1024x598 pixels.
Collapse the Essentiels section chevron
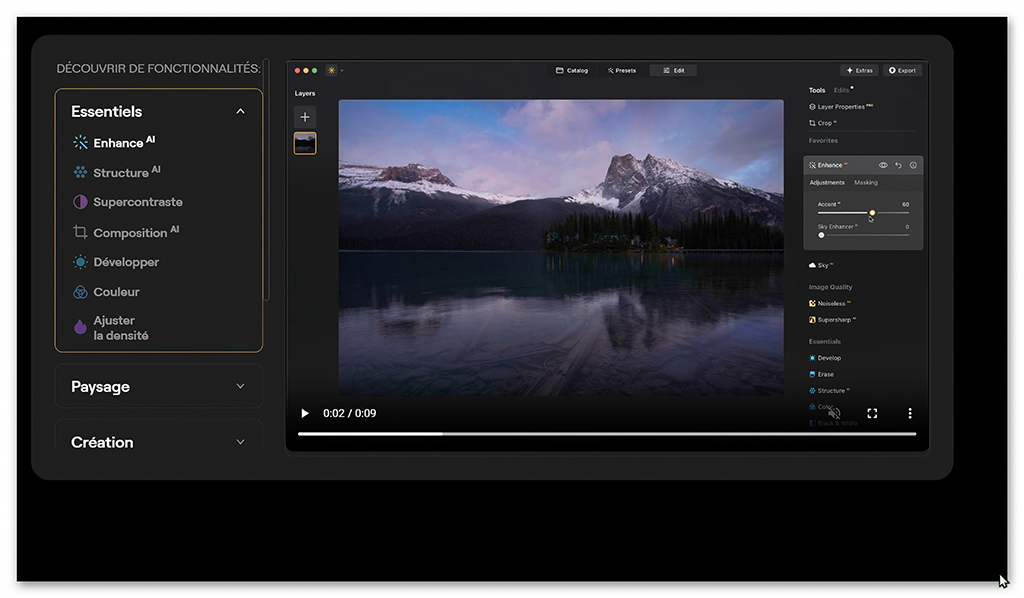click(240, 112)
